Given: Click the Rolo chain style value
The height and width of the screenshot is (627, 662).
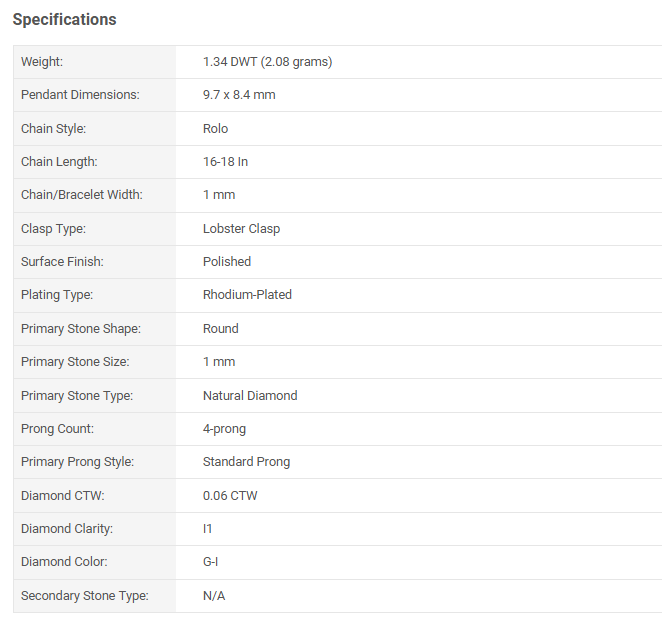Looking at the screenshot, I should (x=215, y=129).
